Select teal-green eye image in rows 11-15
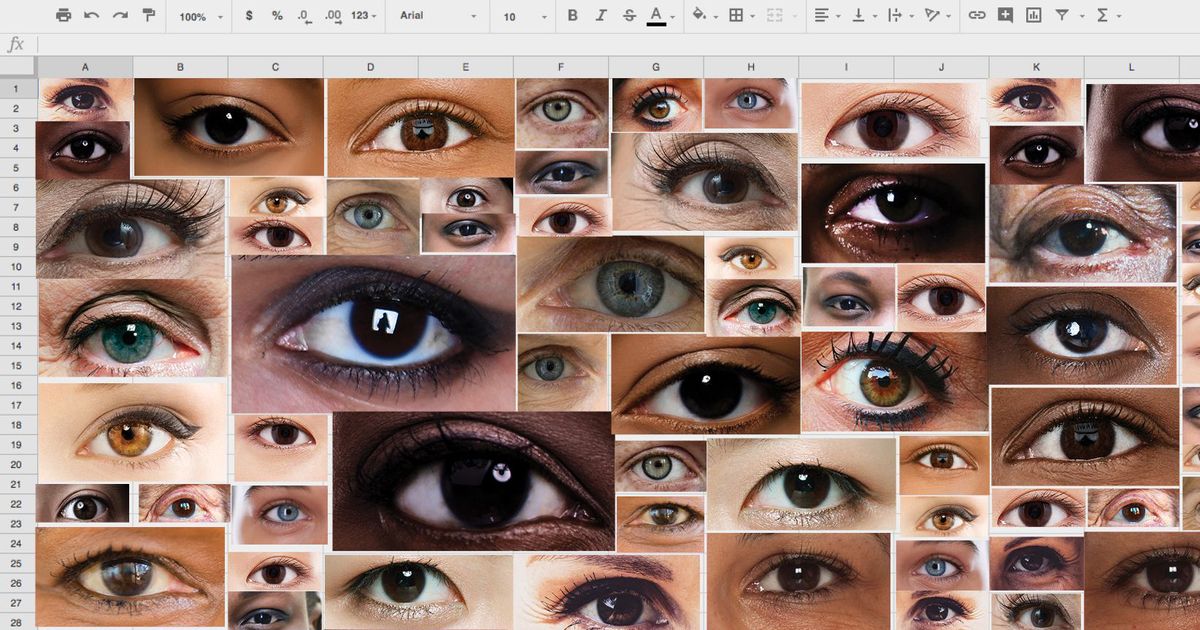The height and width of the screenshot is (630, 1200). 133,328
